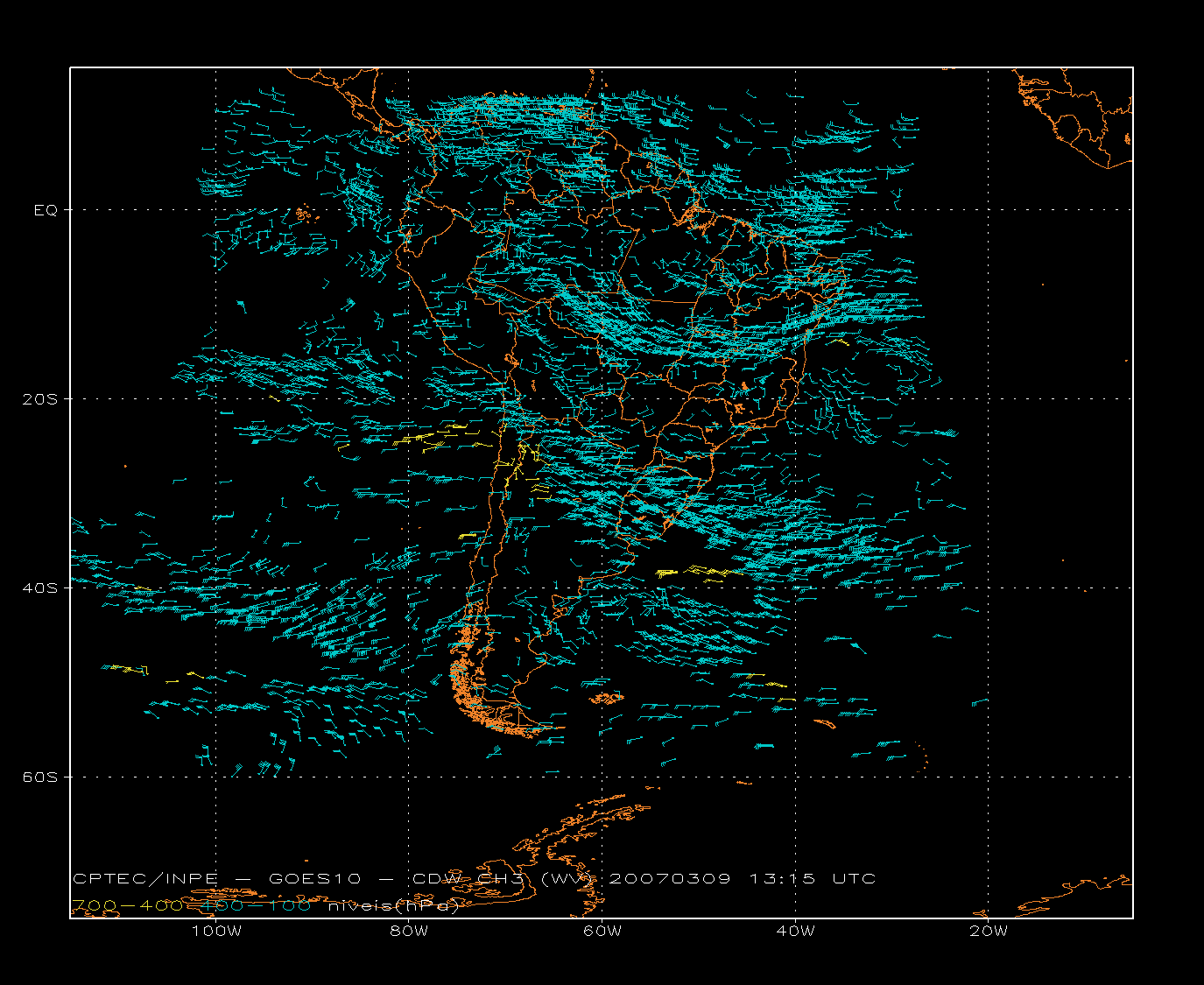The image size is (1204, 985).
Task: Click the 60S latitude label
Action: click(x=40, y=777)
